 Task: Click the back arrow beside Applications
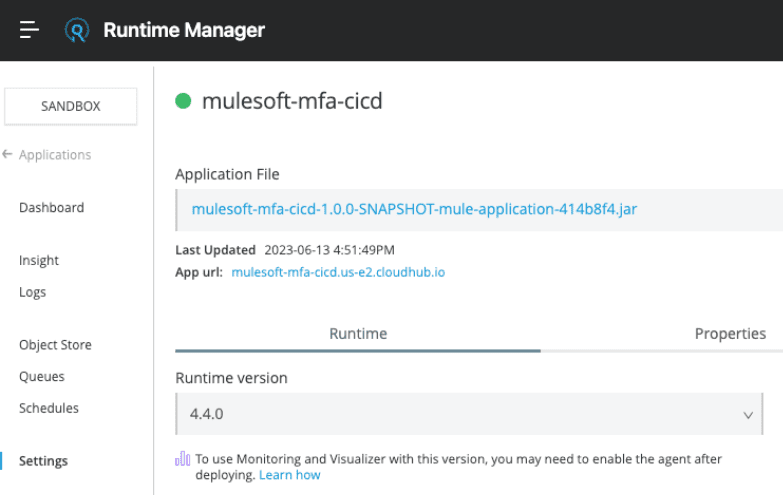[7, 154]
